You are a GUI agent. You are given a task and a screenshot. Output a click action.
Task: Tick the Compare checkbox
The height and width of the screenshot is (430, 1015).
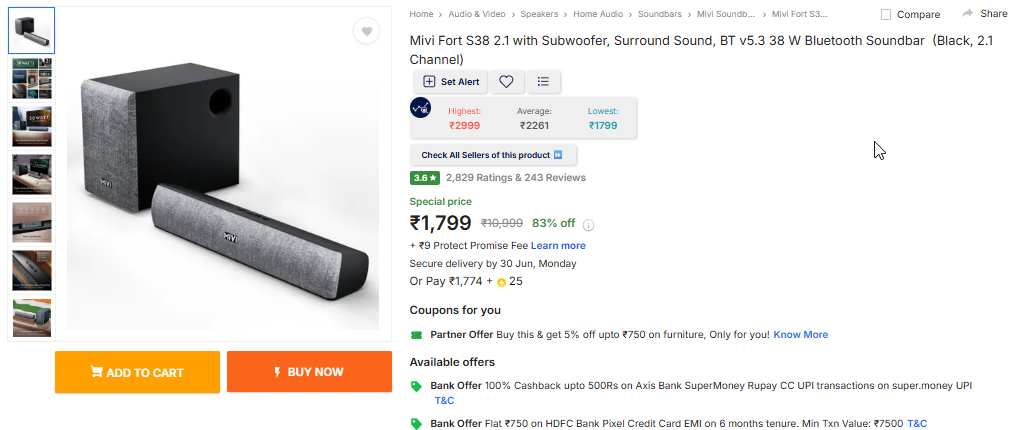[x=886, y=15]
